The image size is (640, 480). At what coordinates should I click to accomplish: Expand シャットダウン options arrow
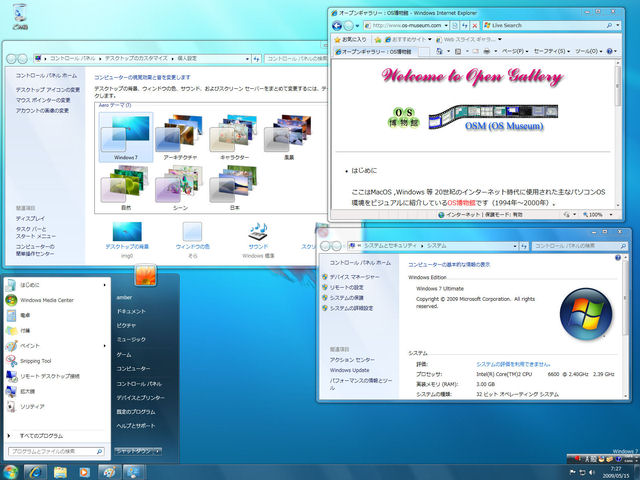click(x=158, y=451)
